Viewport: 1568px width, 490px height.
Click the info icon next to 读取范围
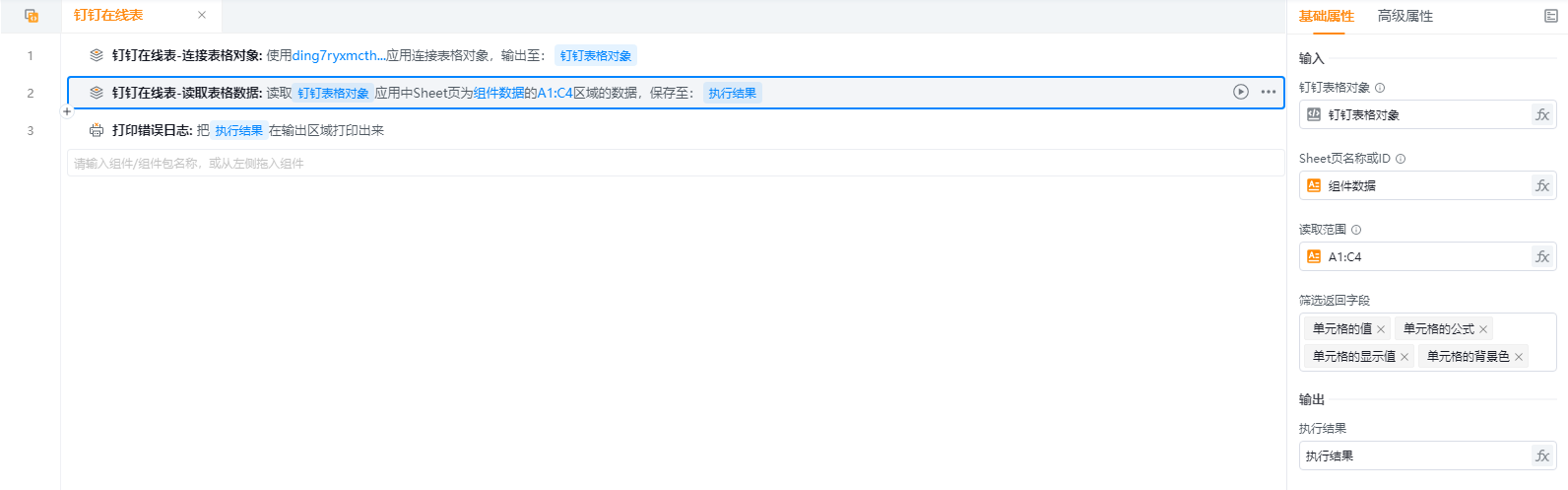click(1356, 230)
